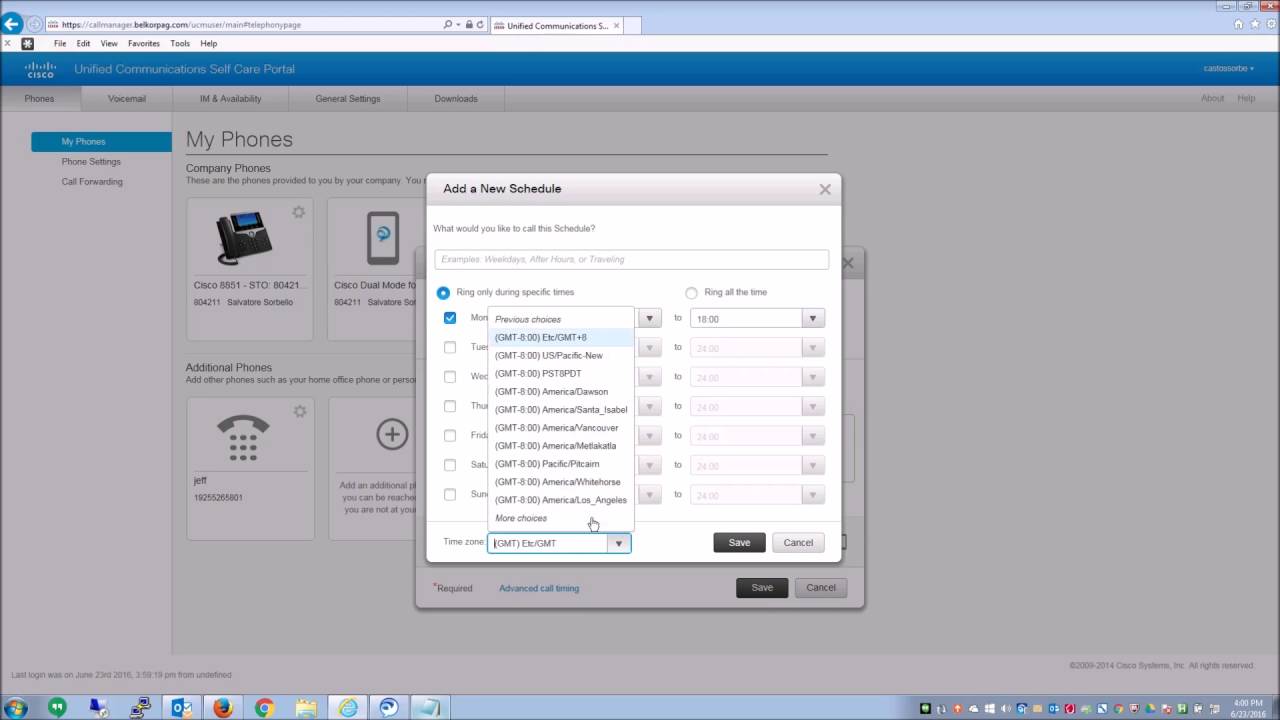
Task: Open the Advanced call timing link
Action: point(539,589)
